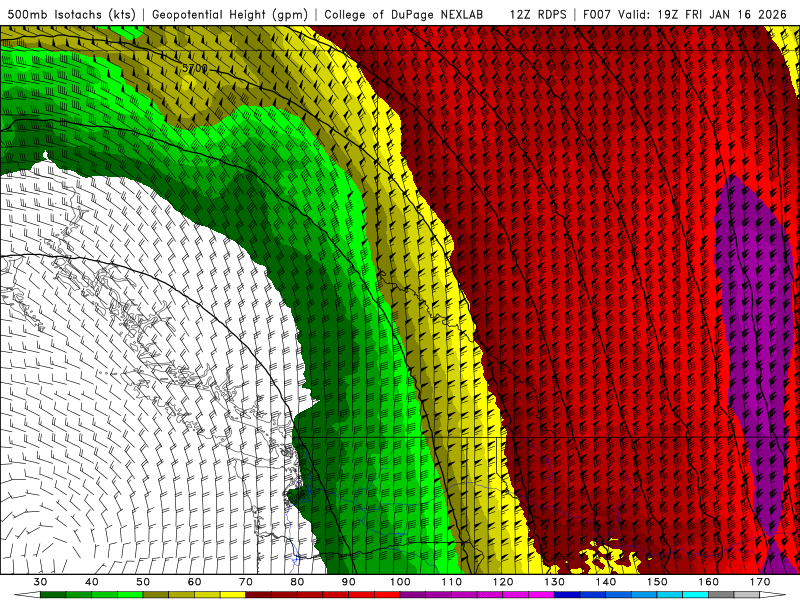Click the '40' label on the color scale
This screenshot has width=800, height=600.
[92, 582]
